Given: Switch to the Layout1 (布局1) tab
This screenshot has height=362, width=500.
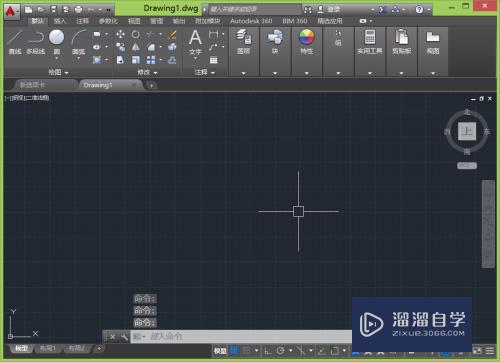Looking at the screenshot, I should tap(48, 349).
